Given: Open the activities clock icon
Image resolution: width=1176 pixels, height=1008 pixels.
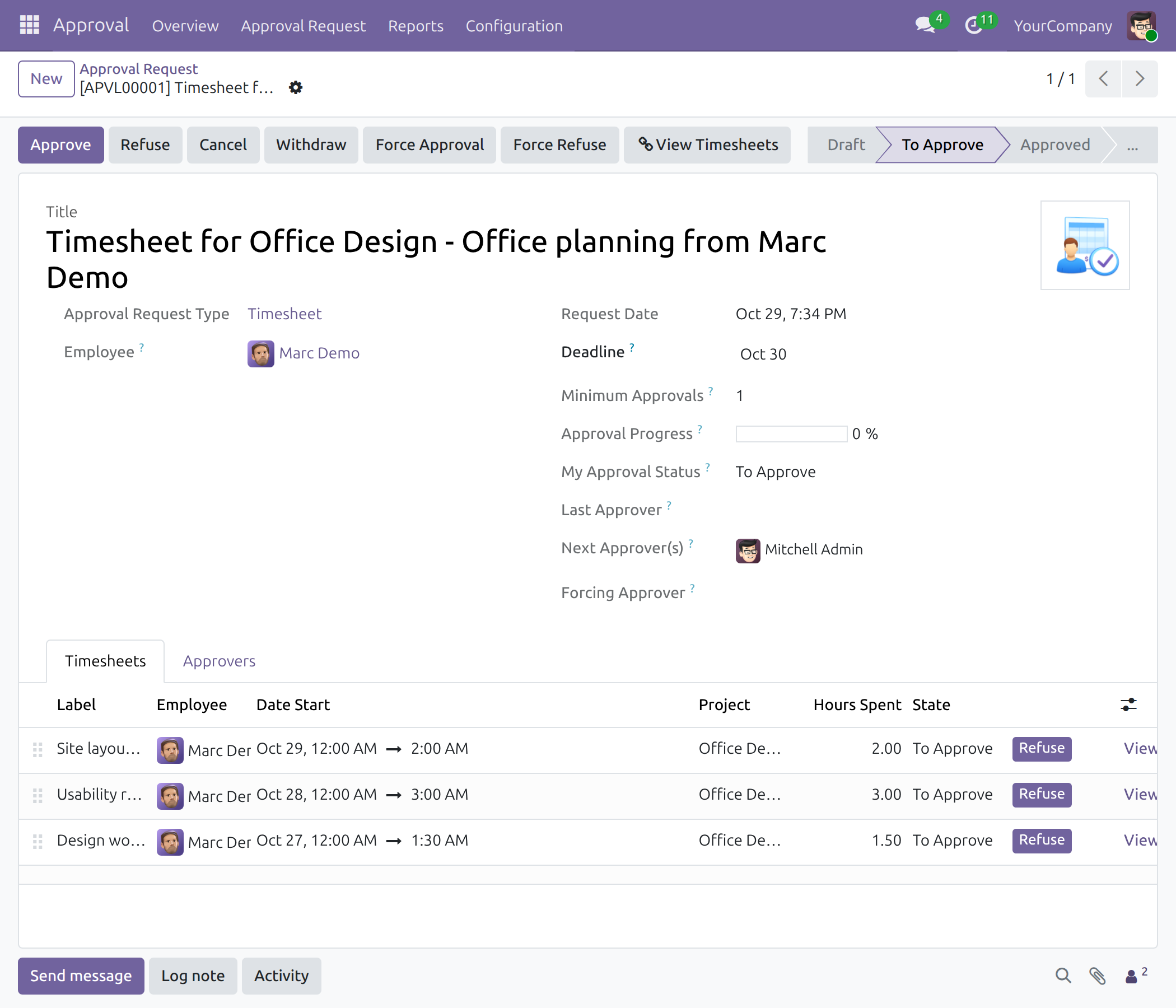Looking at the screenshot, I should point(974,25).
